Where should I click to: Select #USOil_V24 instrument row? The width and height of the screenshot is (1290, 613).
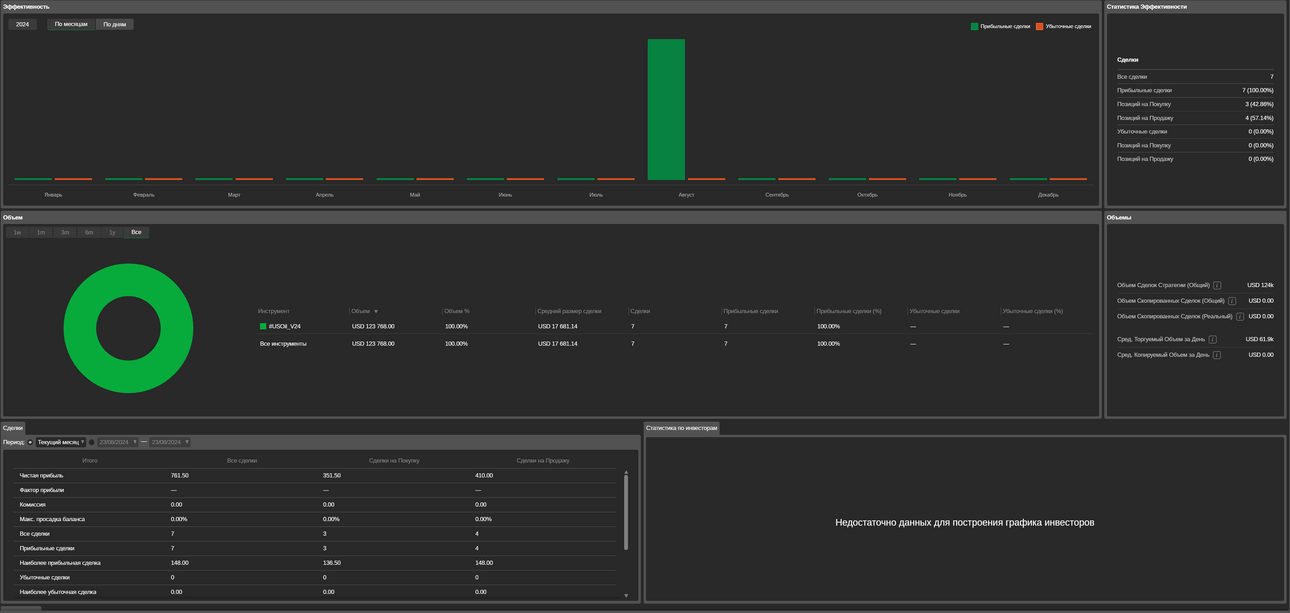pos(677,326)
